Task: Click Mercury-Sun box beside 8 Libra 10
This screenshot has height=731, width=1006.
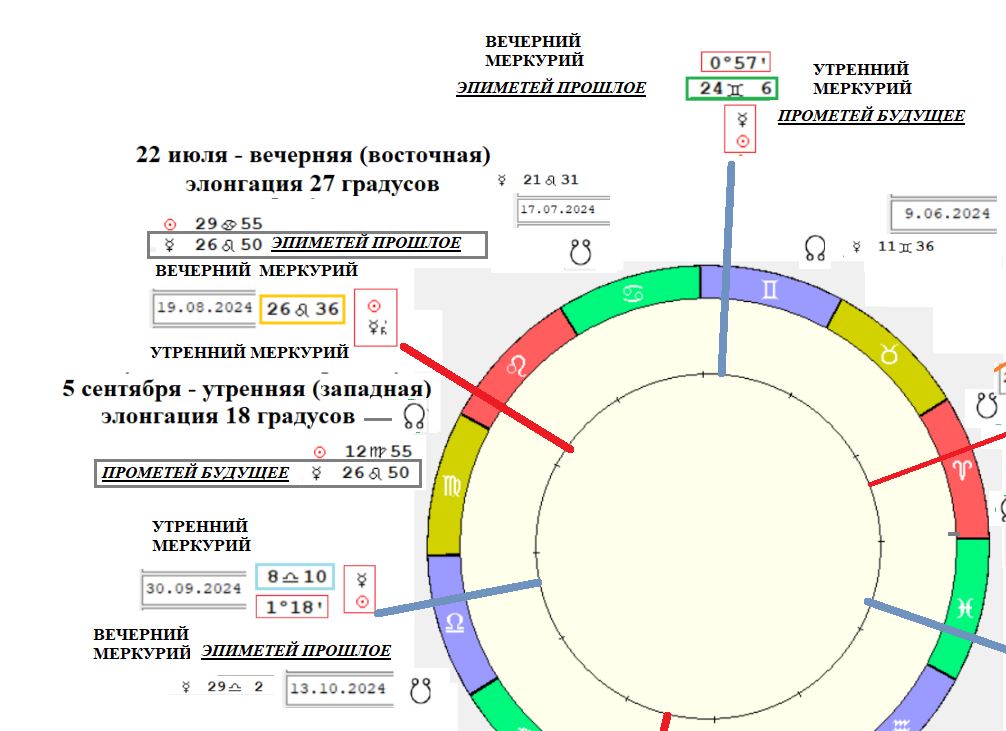Action: [x=360, y=589]
